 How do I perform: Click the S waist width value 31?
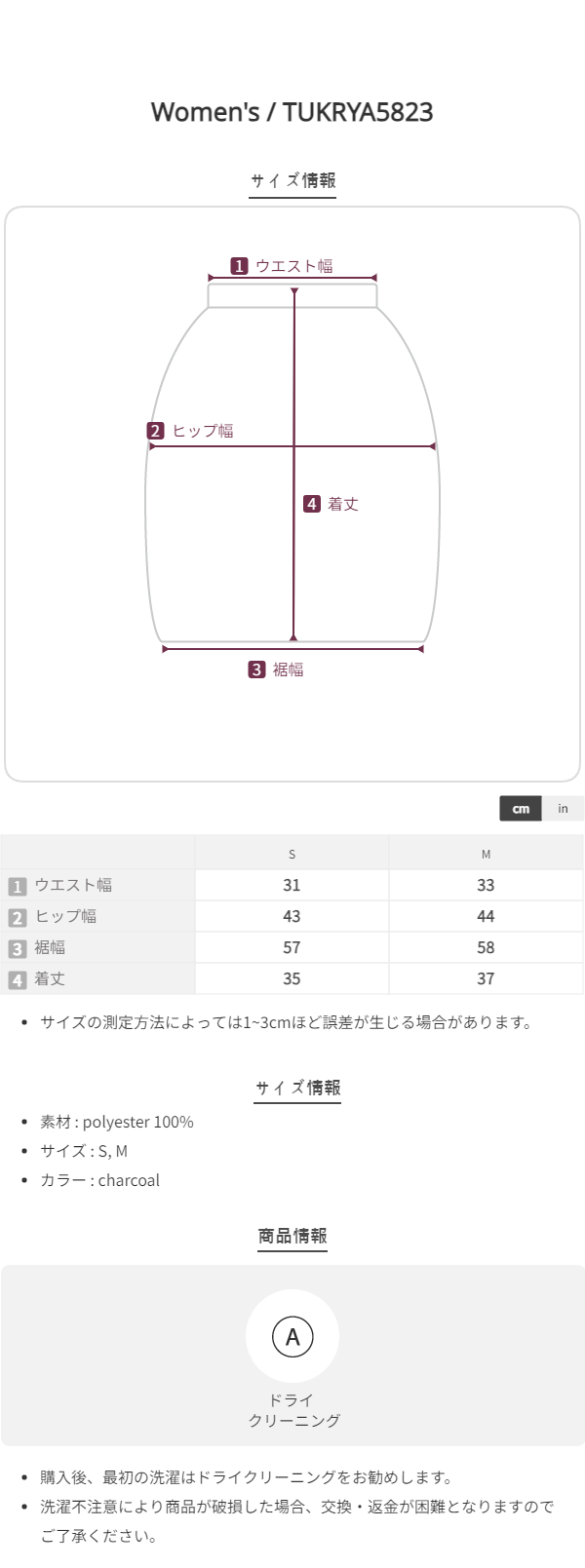pyautogui.click(x=292, y=885)
